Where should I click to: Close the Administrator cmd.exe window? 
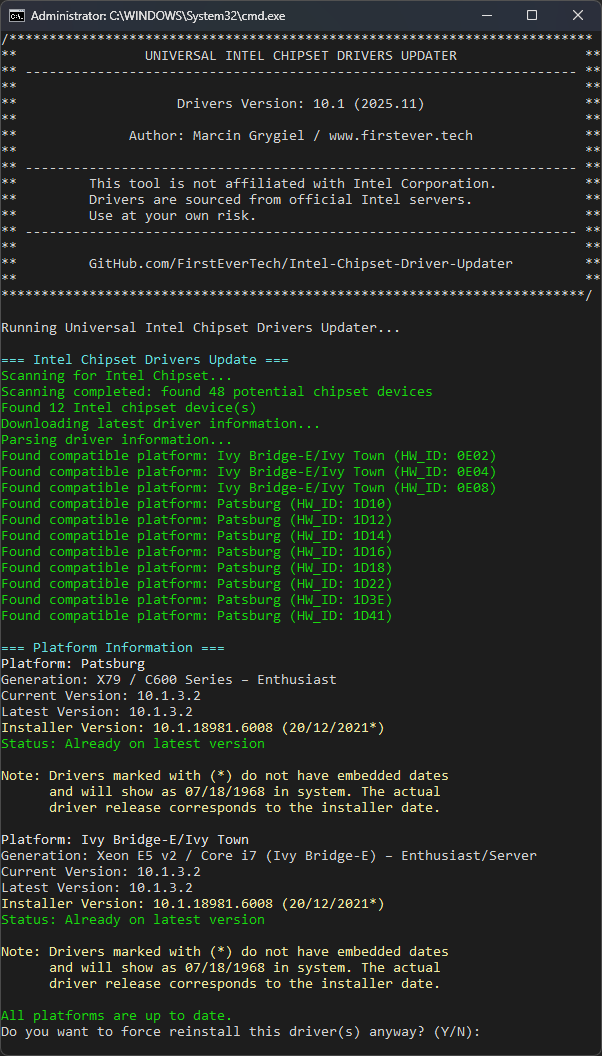click(578, 16)
